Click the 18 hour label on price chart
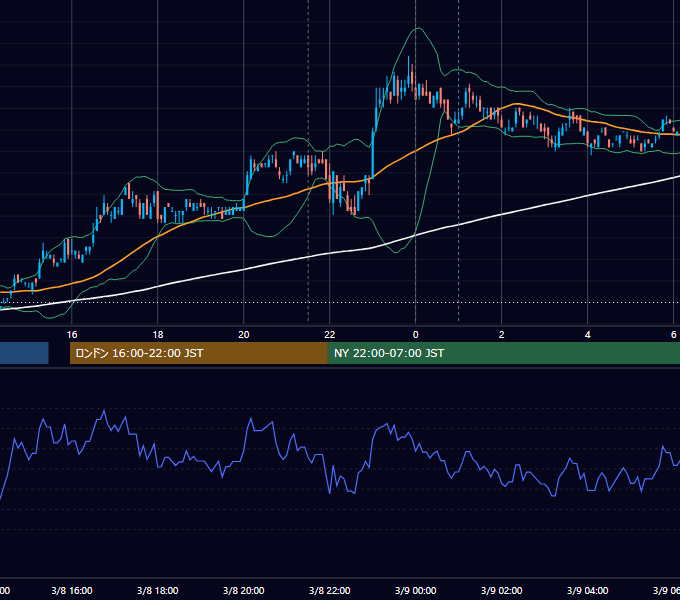The image size is (680, 600). [x=158, y=334]
